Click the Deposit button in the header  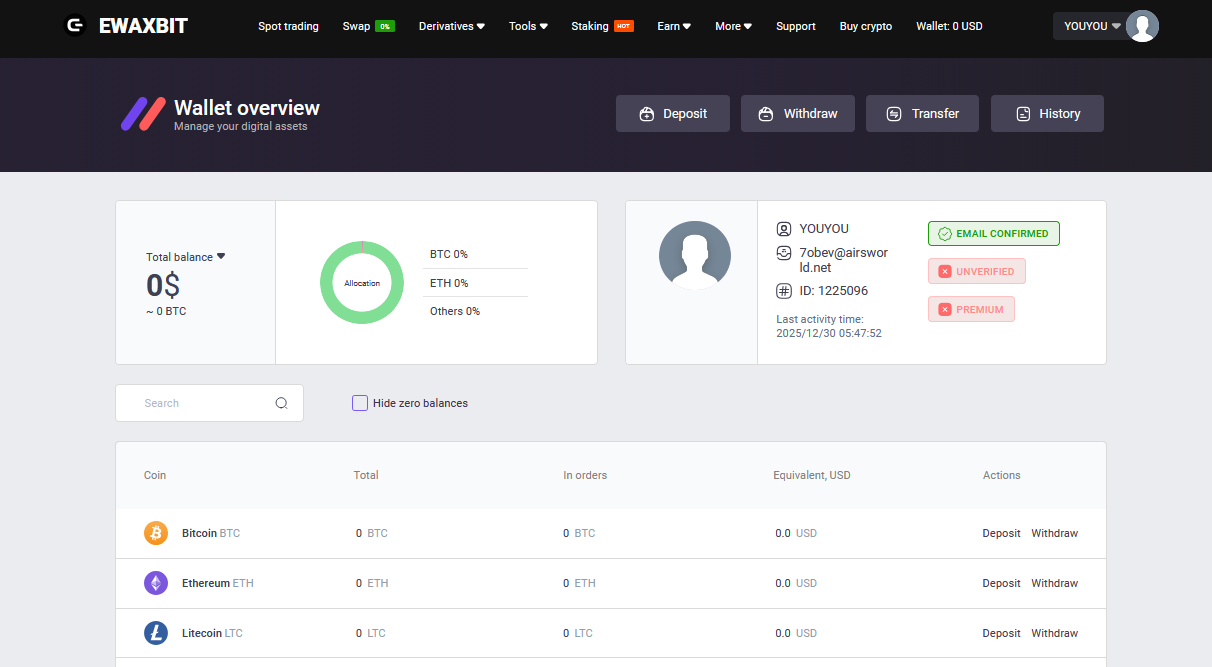[673, 114]
